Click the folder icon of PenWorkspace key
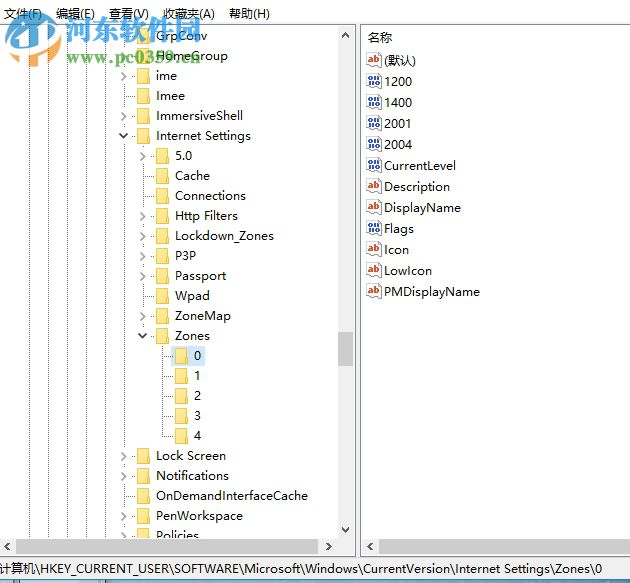This screenshot has width=630, height=583. point(143,516)
